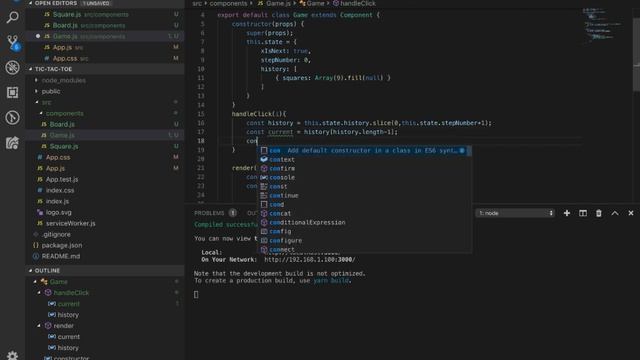
Task: Collapse the TIC-TAC-TOE folder section
Action: coord(31,69)
